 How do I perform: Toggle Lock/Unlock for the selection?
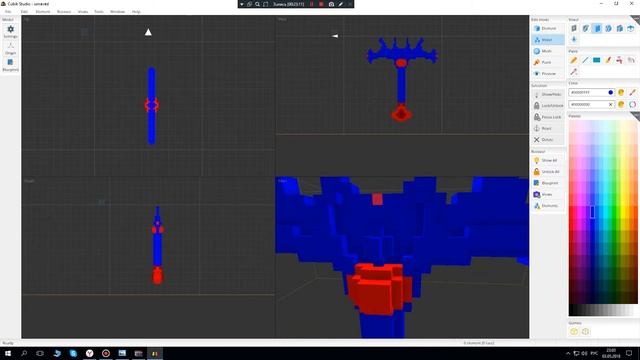pos(548,106)
